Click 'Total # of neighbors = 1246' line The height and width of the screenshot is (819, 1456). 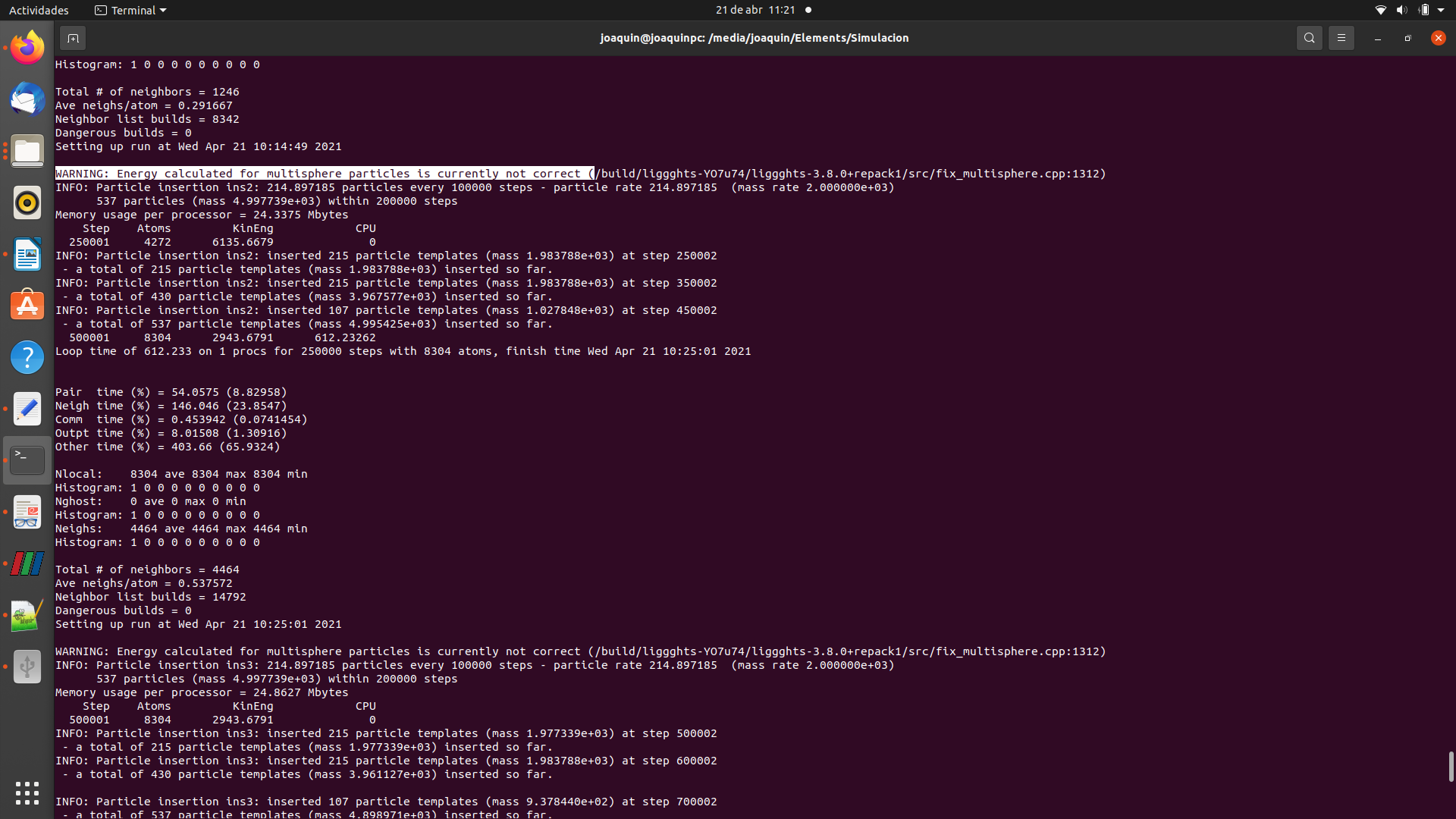[147, 92]
